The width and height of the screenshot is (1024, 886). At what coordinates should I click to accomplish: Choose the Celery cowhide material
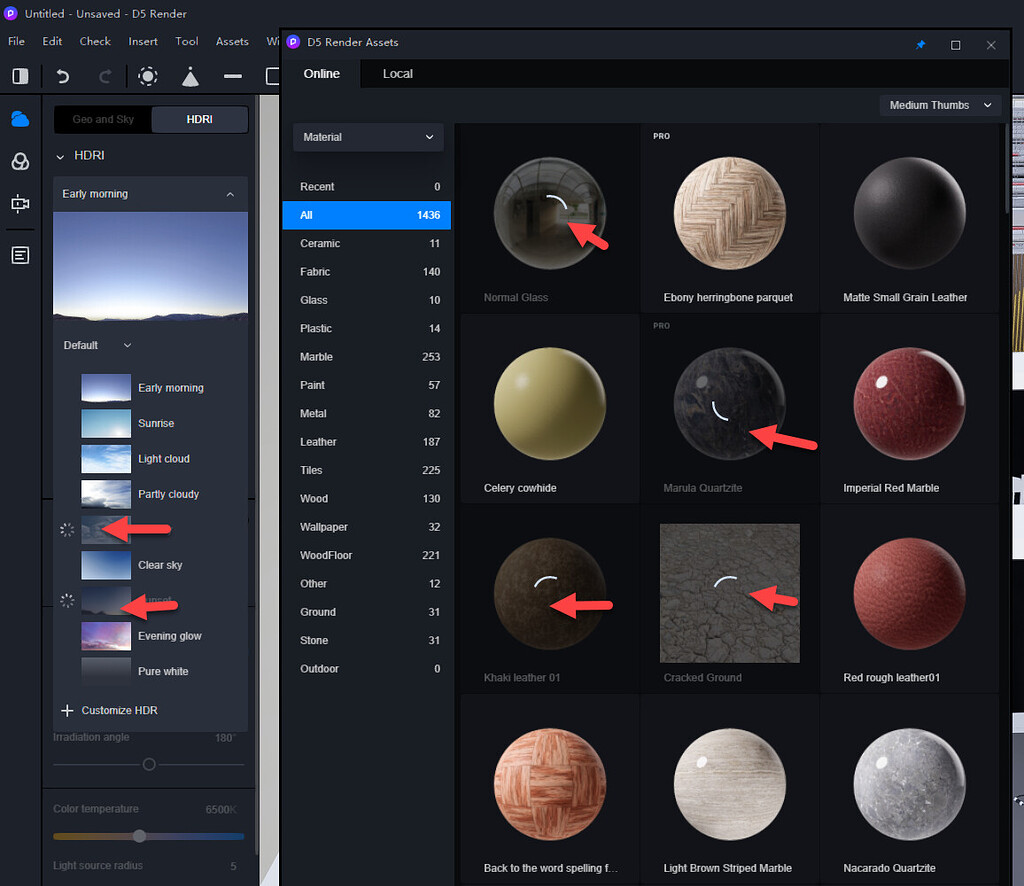click(549, 403)
